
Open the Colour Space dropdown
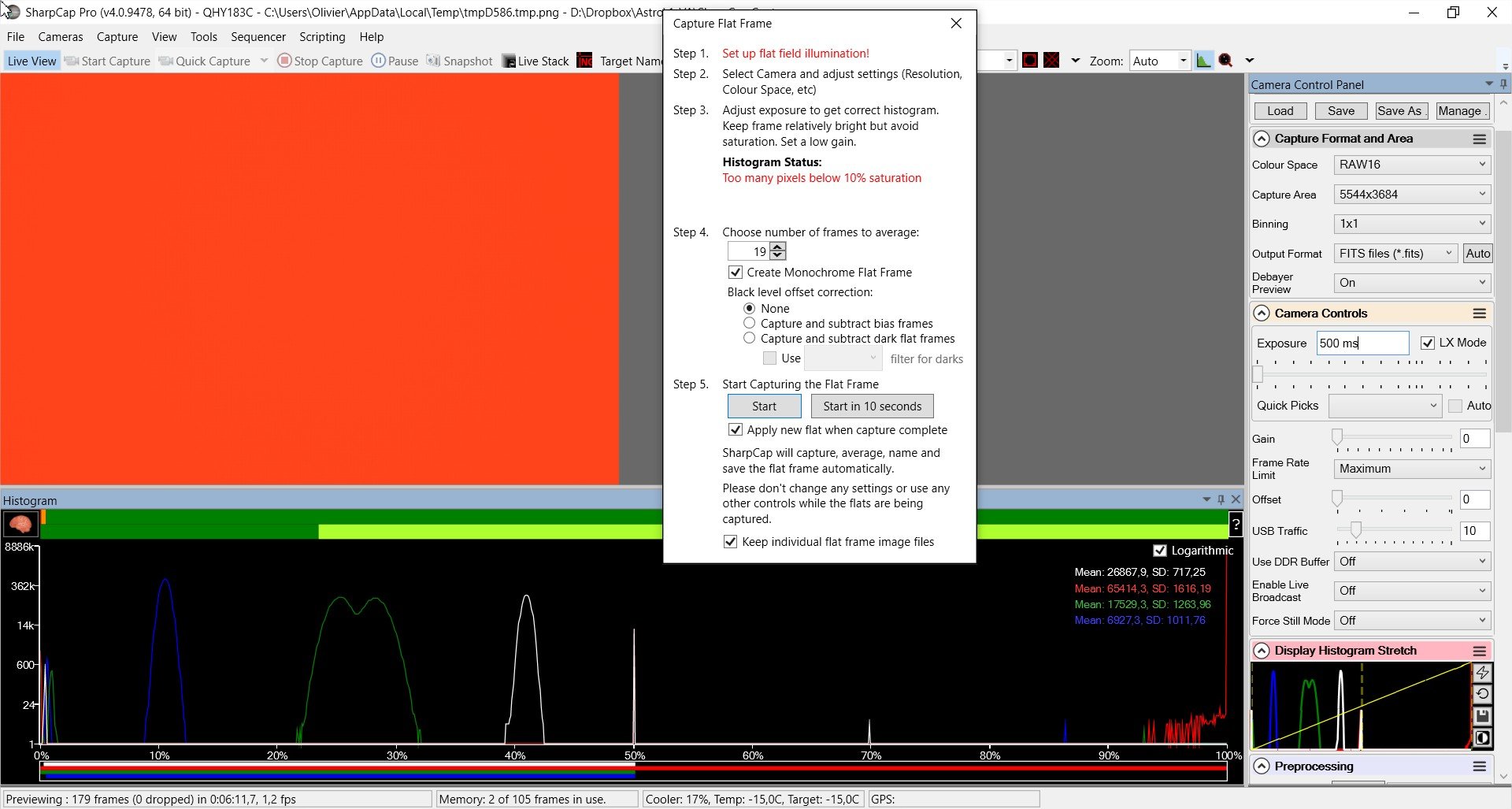tap(1413, 165)
